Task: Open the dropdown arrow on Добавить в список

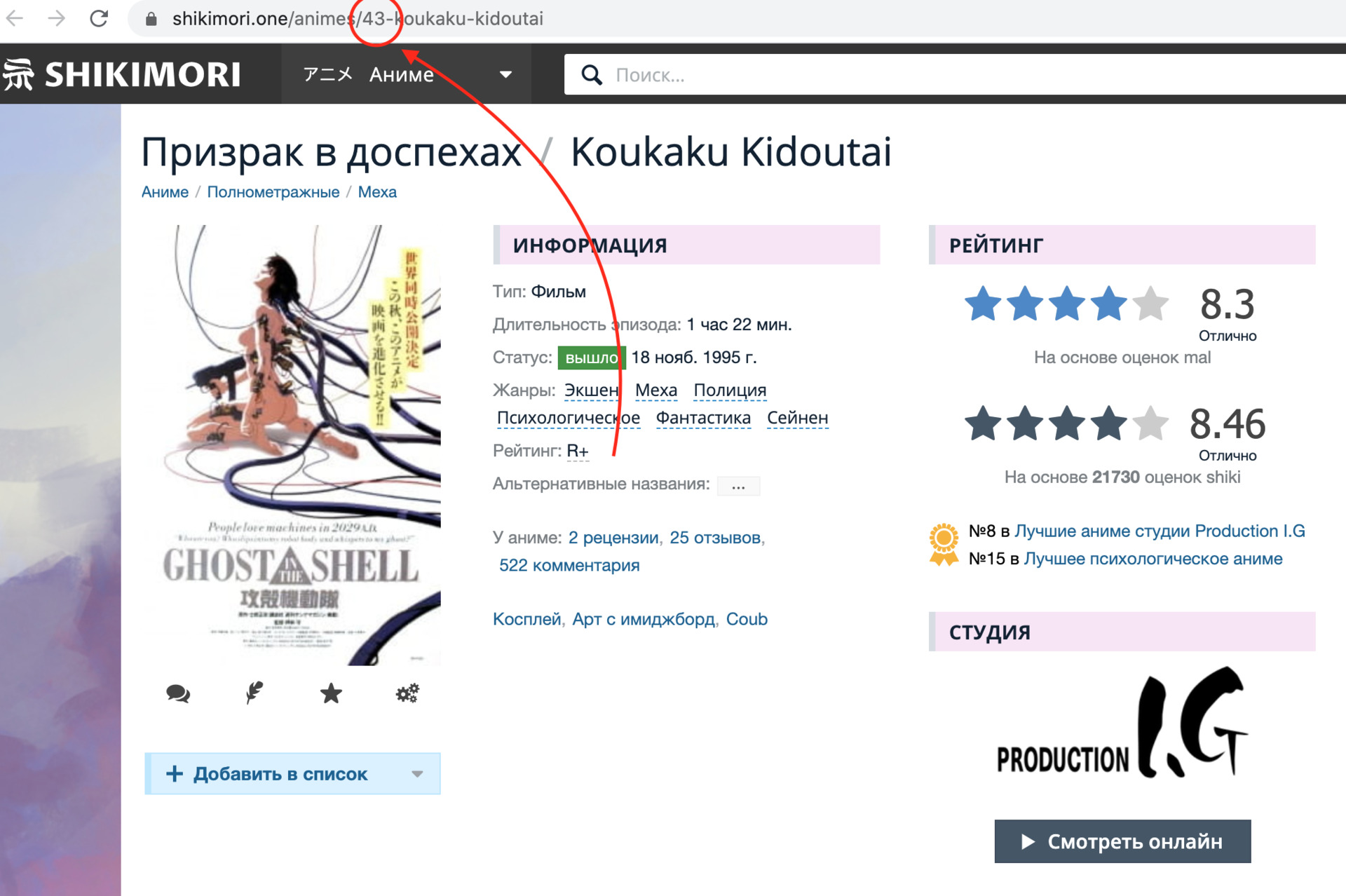Action: click(418, 774)
